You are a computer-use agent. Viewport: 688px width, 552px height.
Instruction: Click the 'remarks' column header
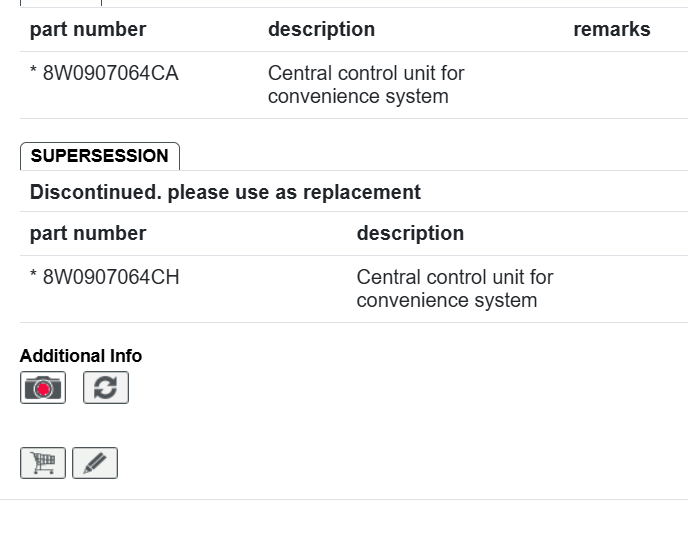(611, 29)
